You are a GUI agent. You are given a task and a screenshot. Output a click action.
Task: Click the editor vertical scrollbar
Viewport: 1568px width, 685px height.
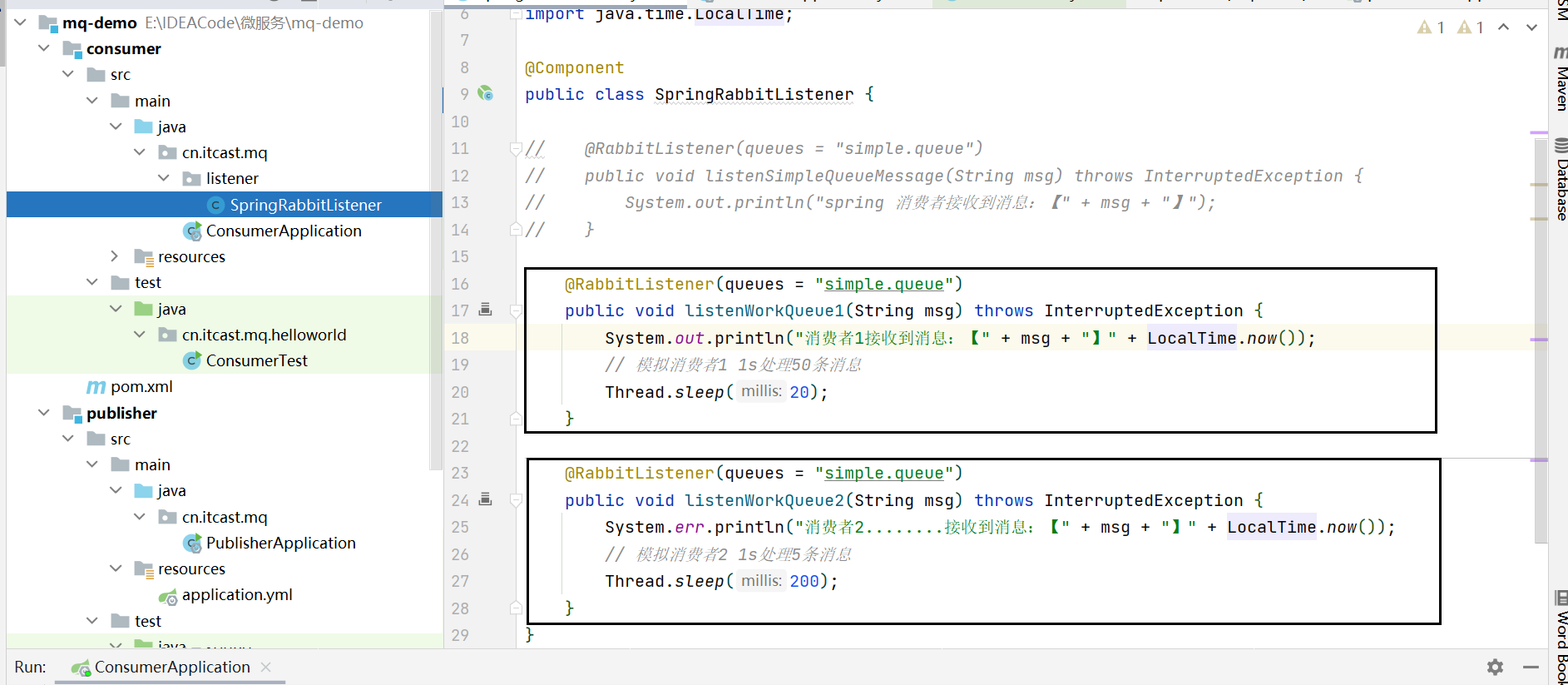[1541, 340]
